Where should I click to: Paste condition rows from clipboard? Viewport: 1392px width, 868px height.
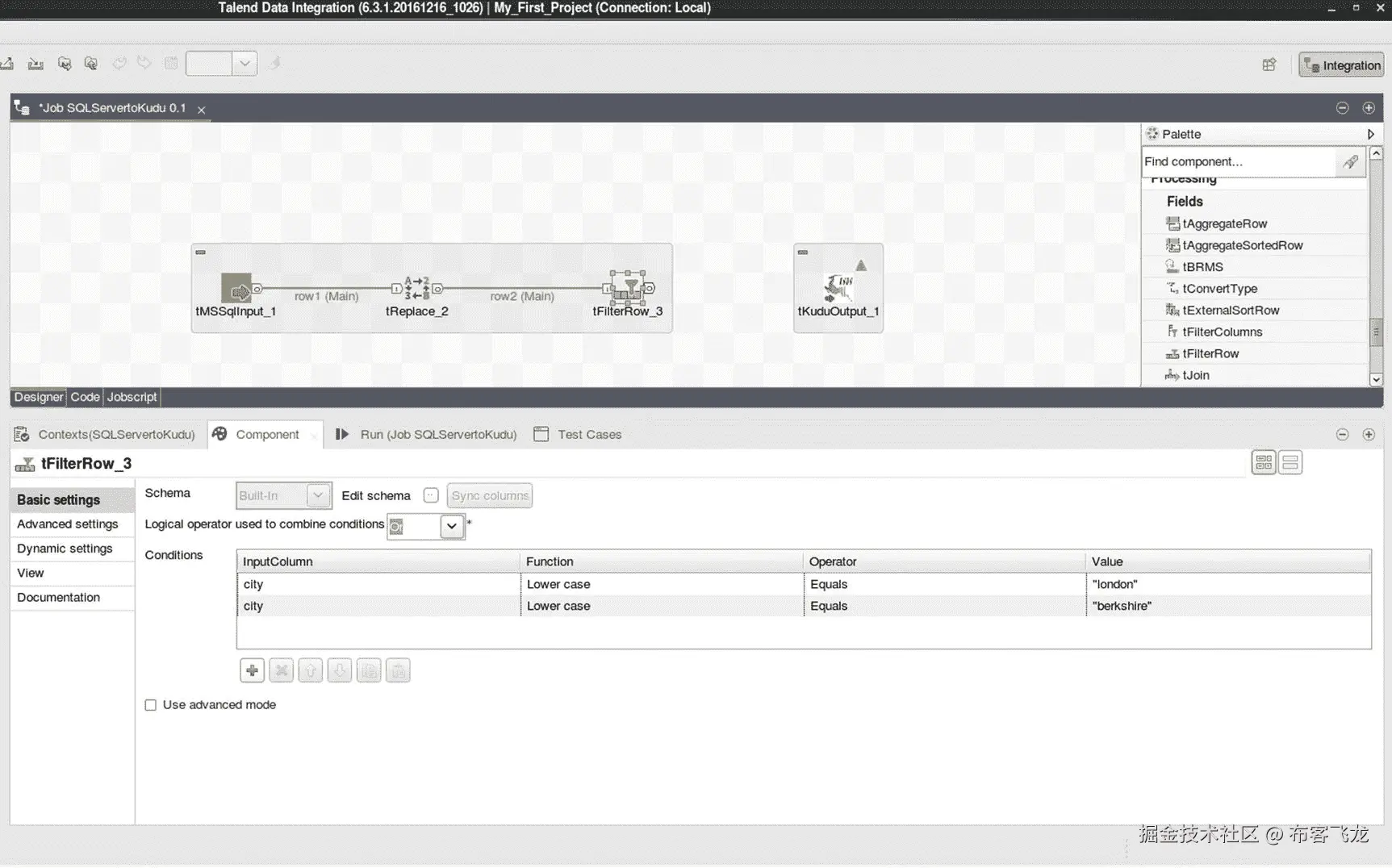tap(398, 670)
